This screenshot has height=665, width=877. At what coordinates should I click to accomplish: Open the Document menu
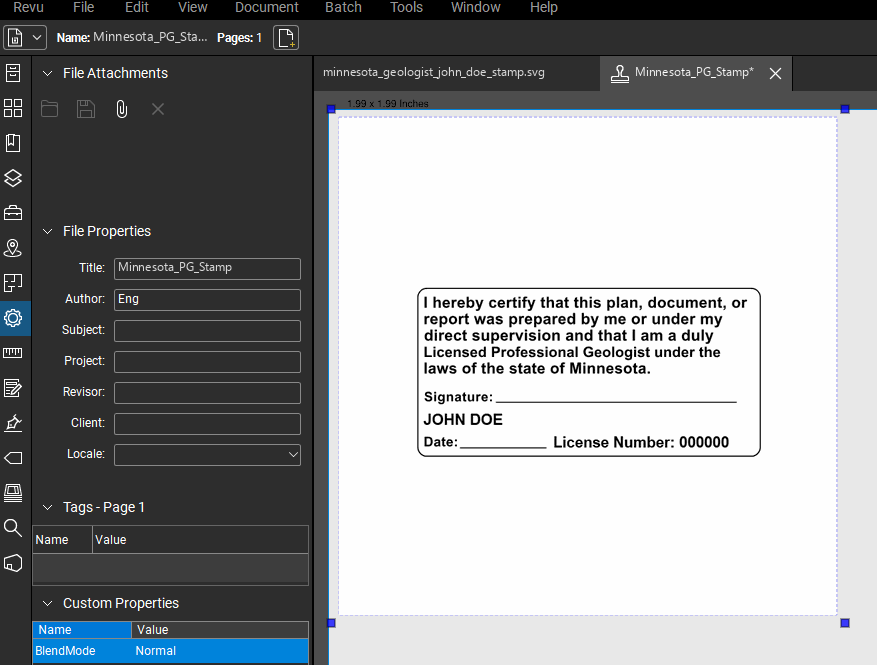click(266, 7)
